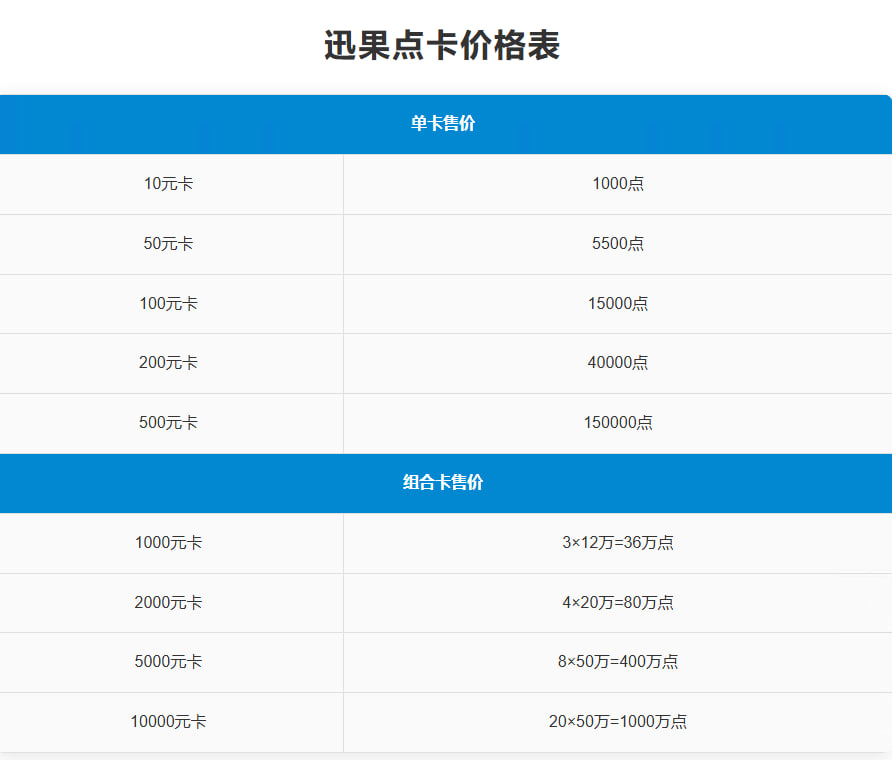Click the 150000点 value

pos(618,422)
